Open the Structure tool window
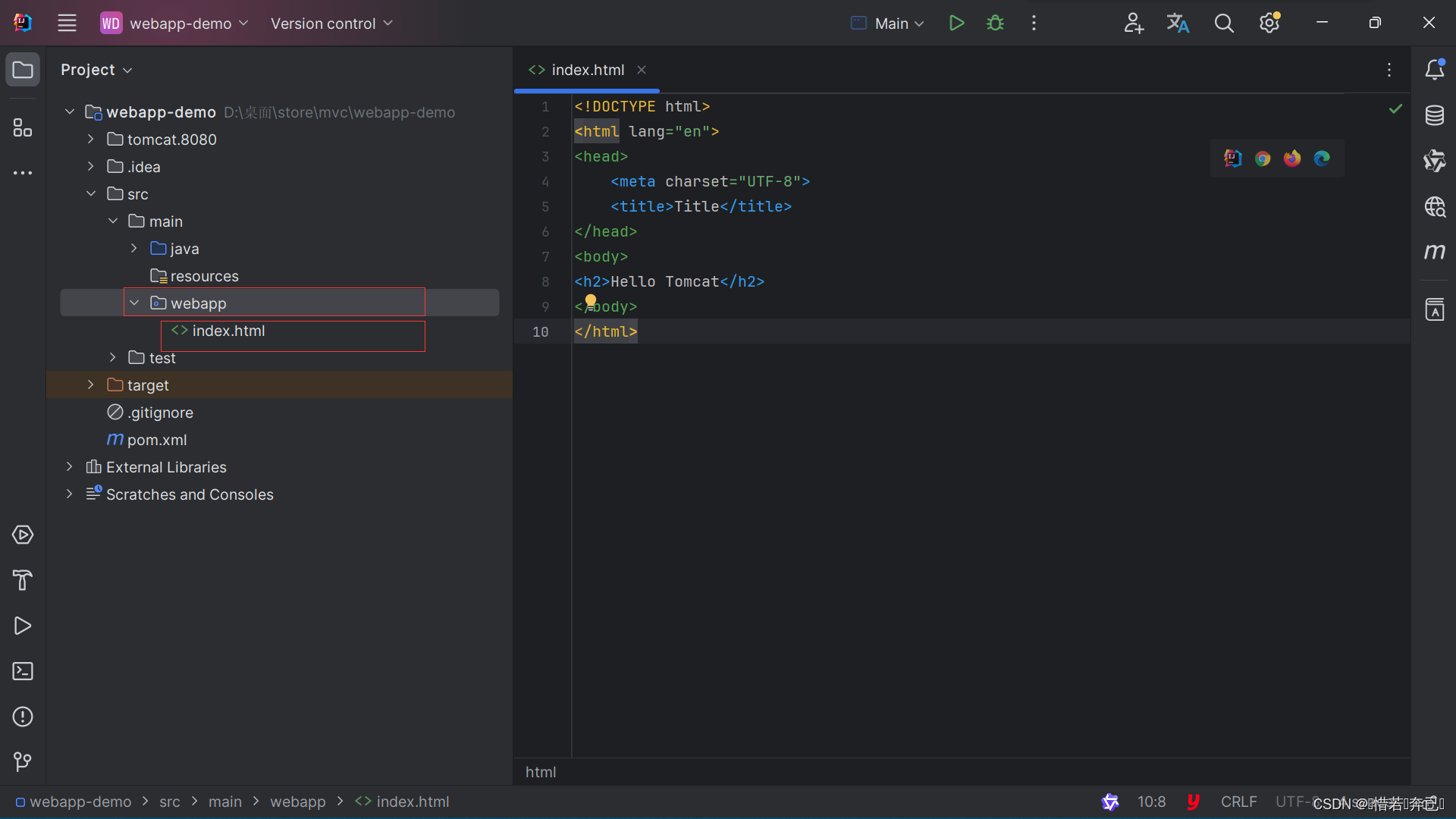The height and width of the screenshot is (819, 1456). [23, 128]
